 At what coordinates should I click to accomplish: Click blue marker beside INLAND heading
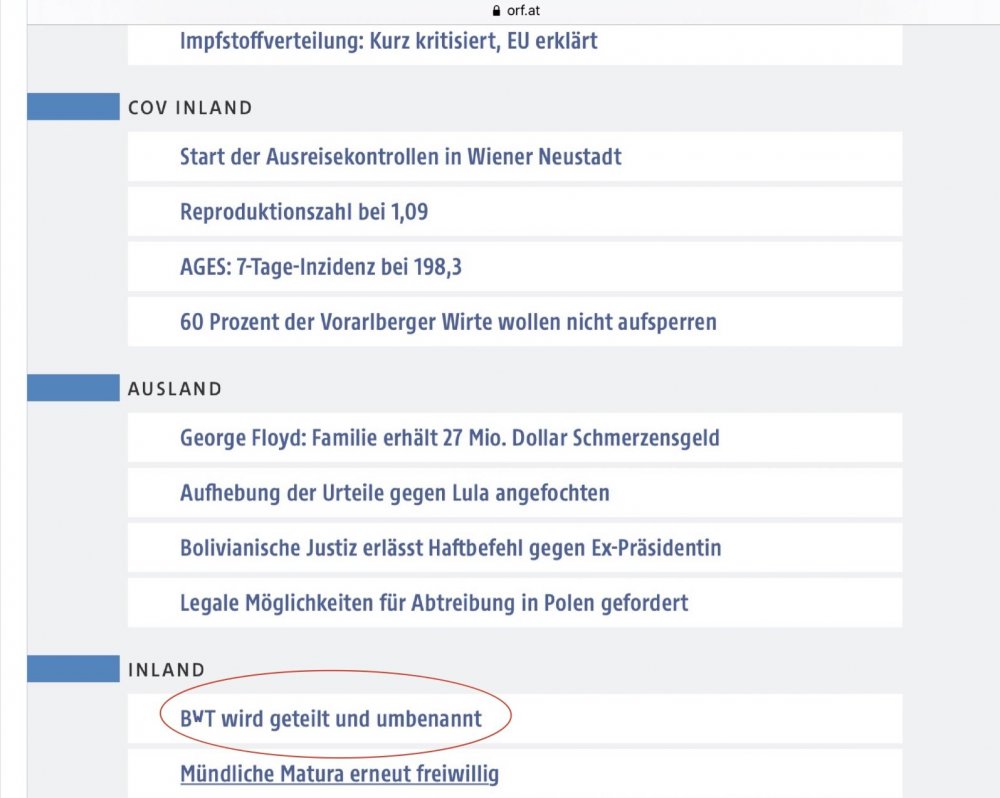(x=73, y=669)
